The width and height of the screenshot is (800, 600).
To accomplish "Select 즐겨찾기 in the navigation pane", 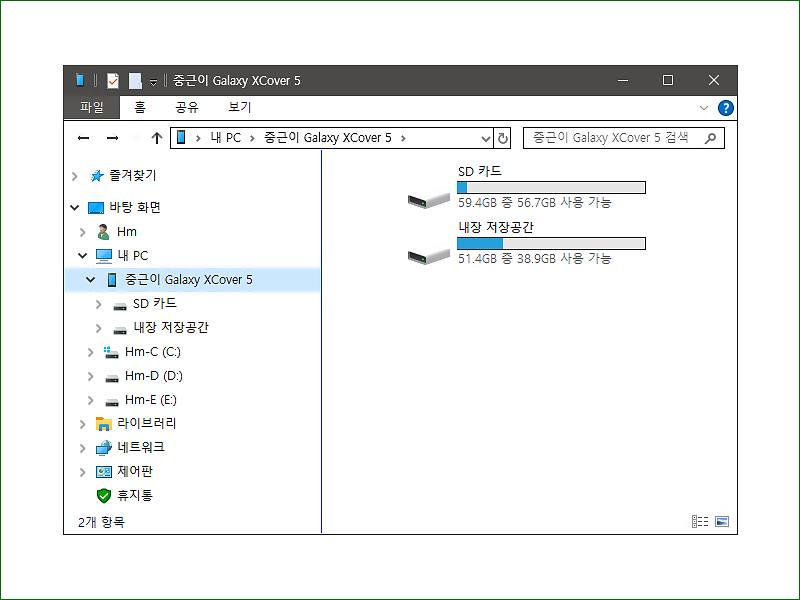I will click(133, 176).
